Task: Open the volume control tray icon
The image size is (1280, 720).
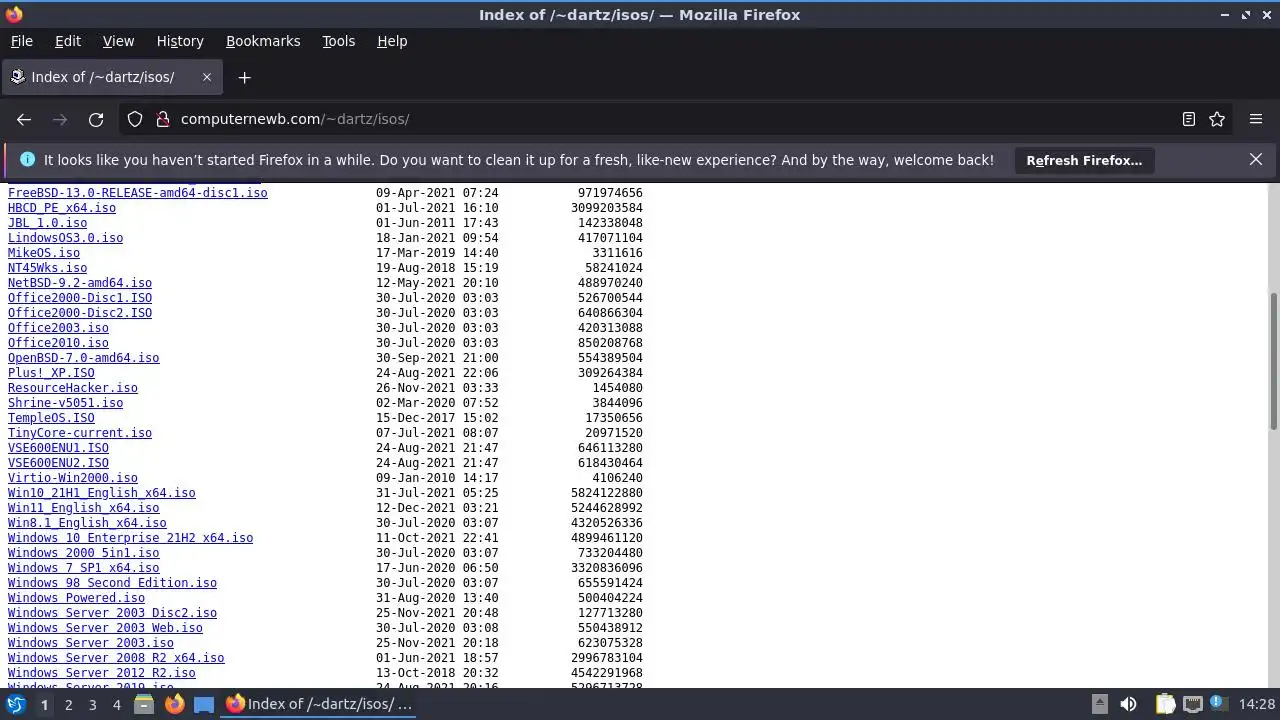Action: 1128,704
